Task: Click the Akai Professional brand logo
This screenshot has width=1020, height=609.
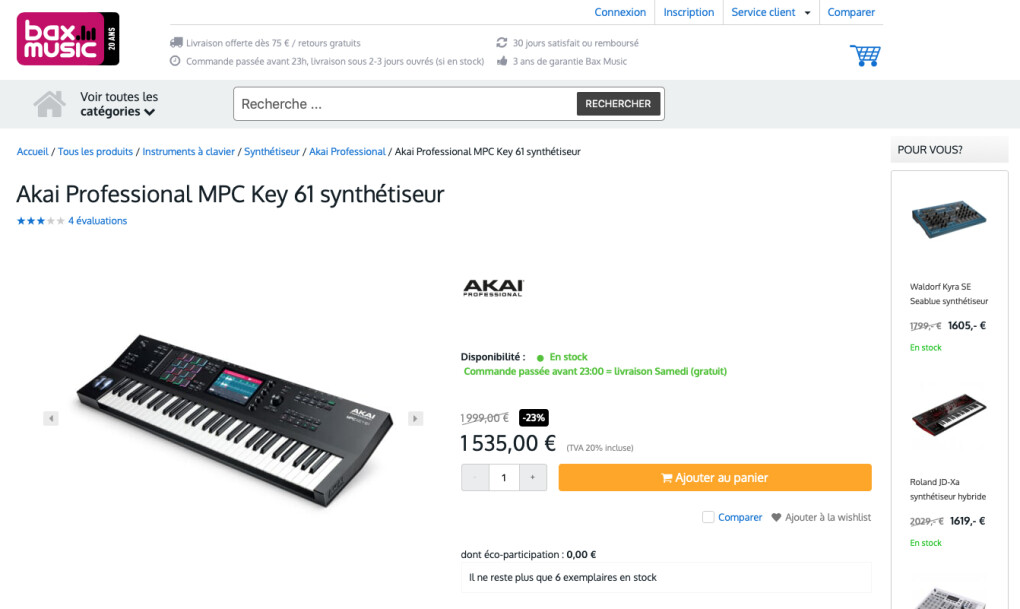Action: tap(493, 288)
